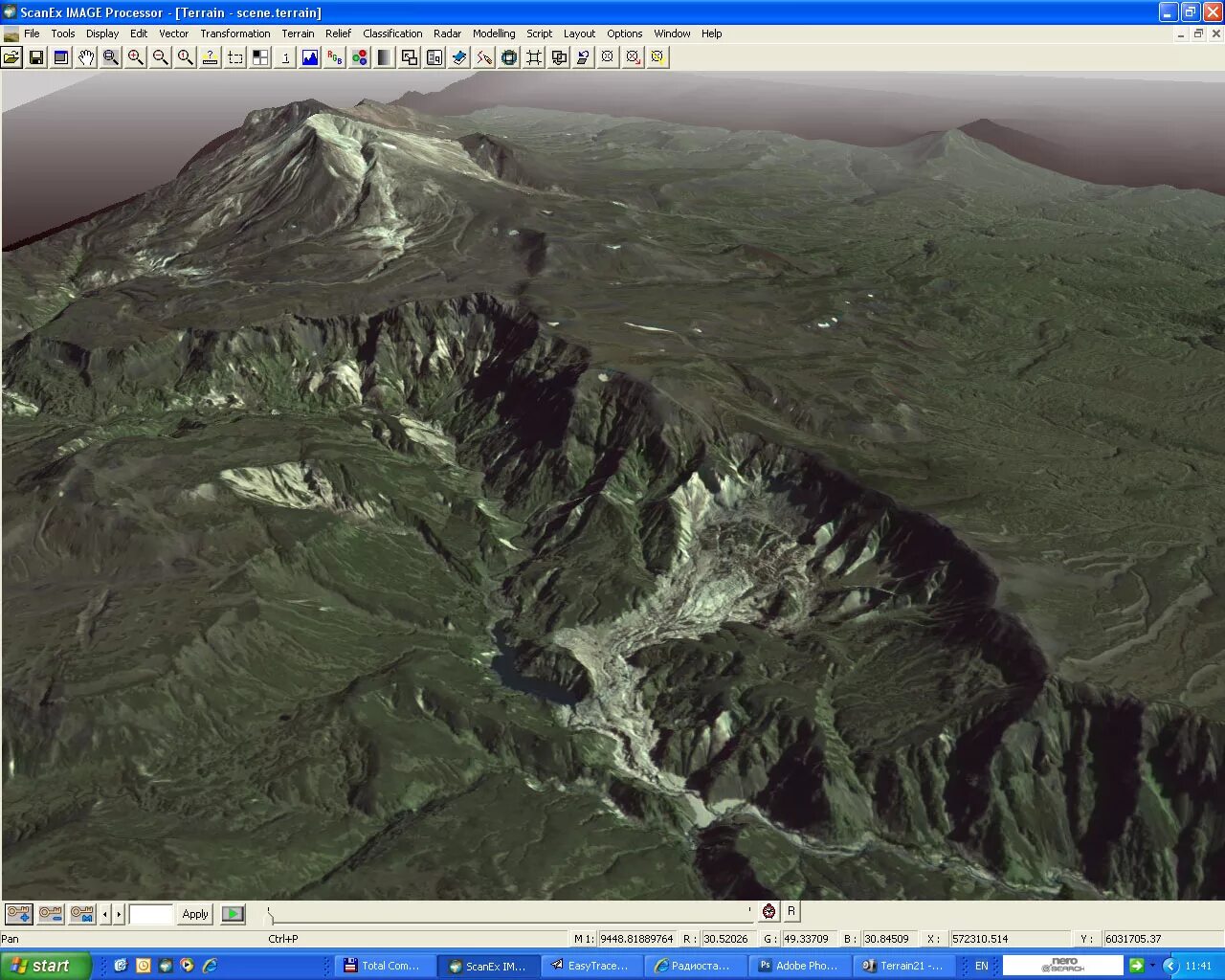This screenshot has width=1225, height=980.
Task: Click the overlapping windows toolbar icon
Action: coord(410,57)
